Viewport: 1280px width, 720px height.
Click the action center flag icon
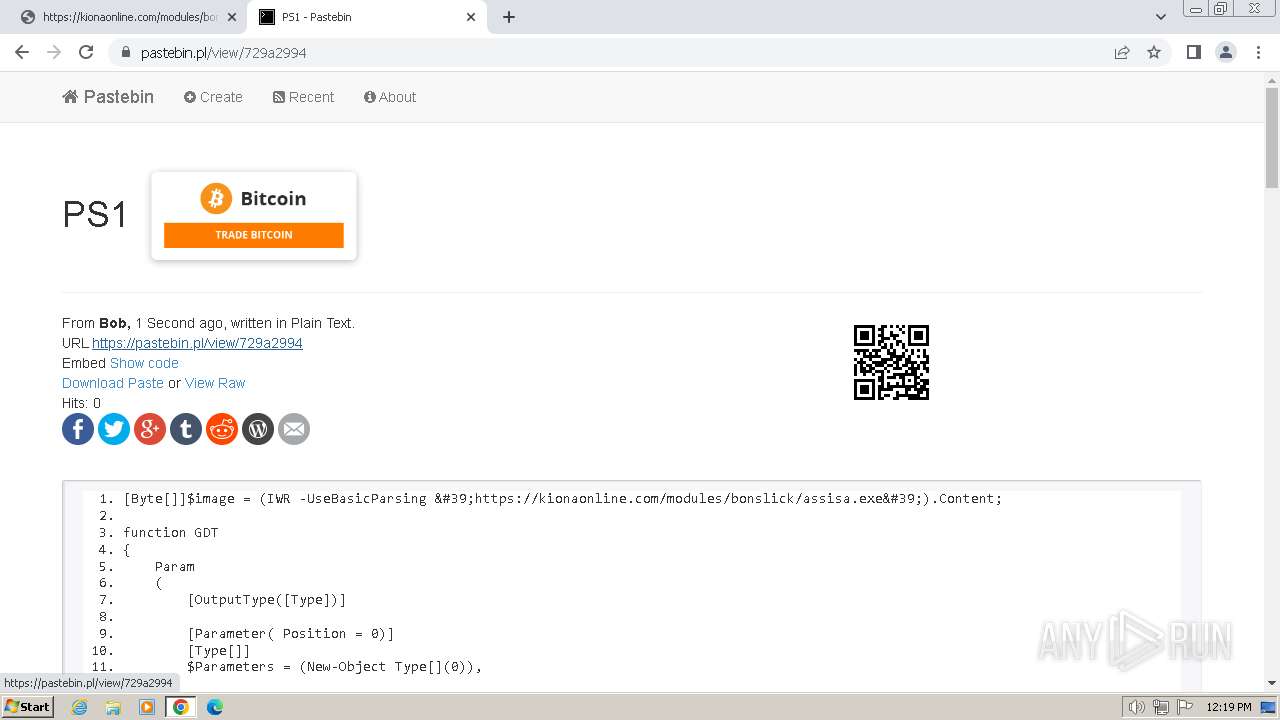point(1183,707)
